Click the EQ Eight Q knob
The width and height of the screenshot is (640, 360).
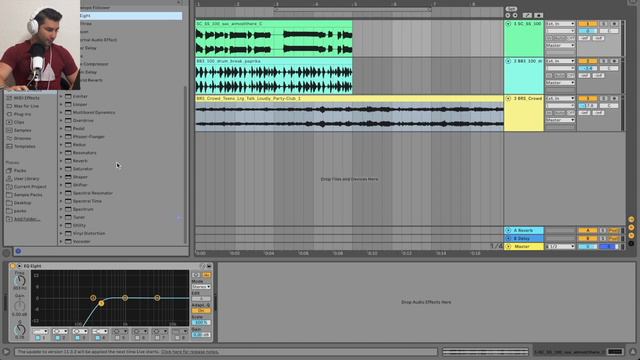tap(20, 330)
